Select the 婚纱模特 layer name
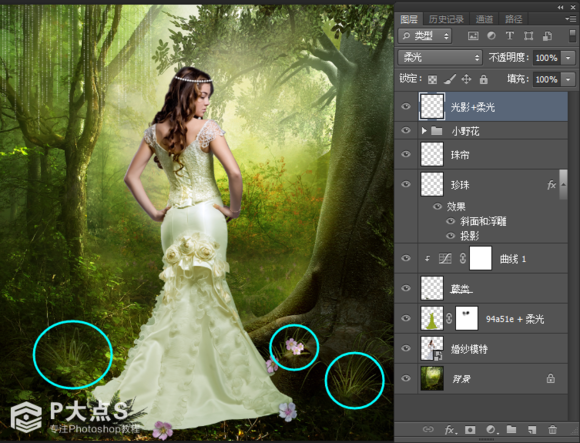This screenshot has width=580, height=443. pyautogui.click(x=469, y=349)
